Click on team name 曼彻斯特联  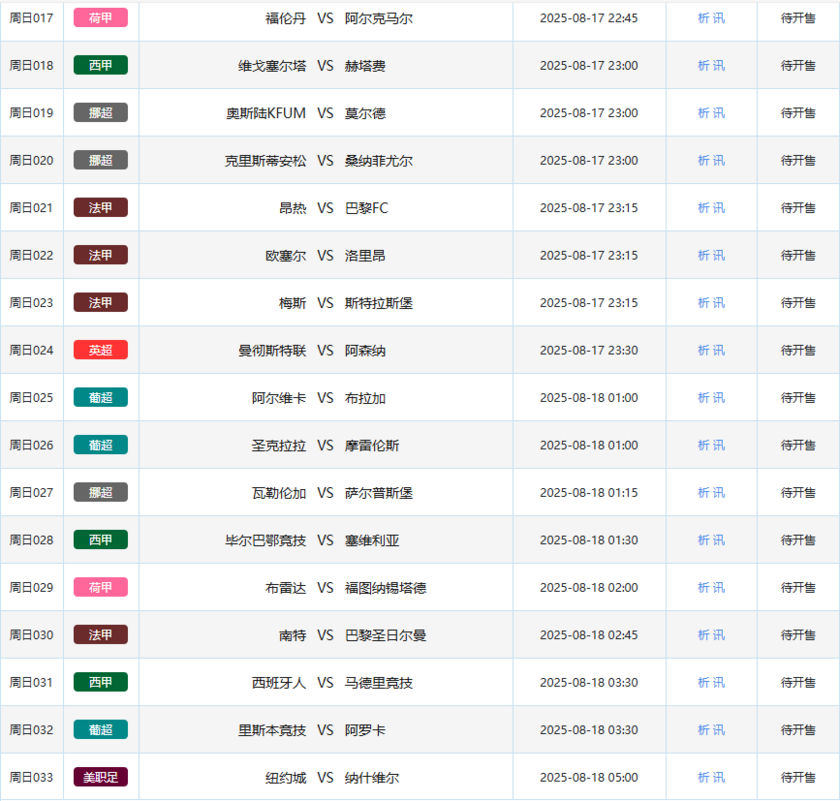pos(272,350)
